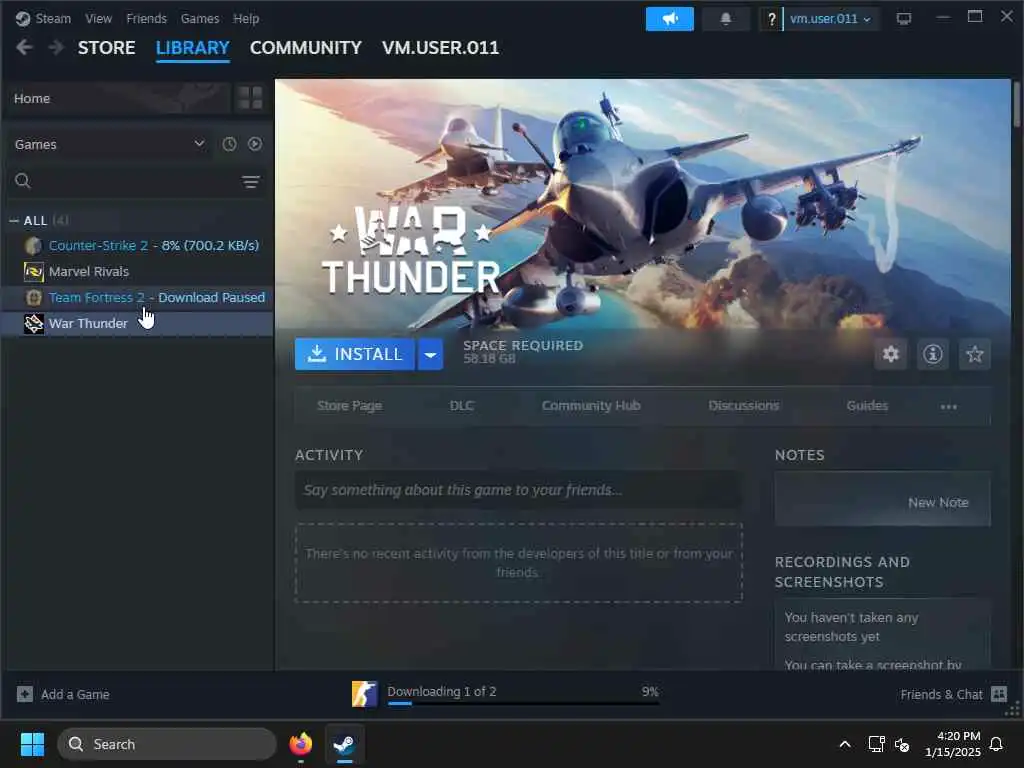
Task: Open the Discussions link
Action: (x=744, y=406)
